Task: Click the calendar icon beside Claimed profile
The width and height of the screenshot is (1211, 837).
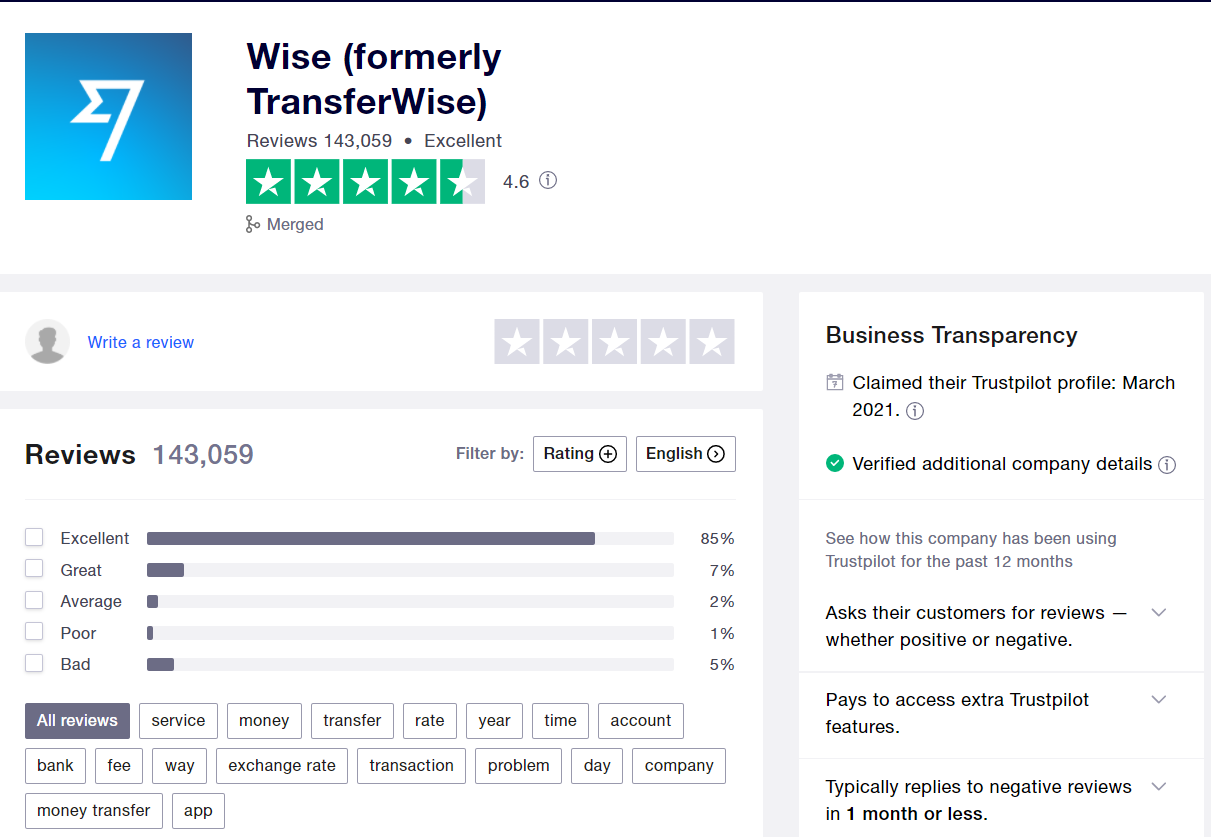Action: point(835,383)
